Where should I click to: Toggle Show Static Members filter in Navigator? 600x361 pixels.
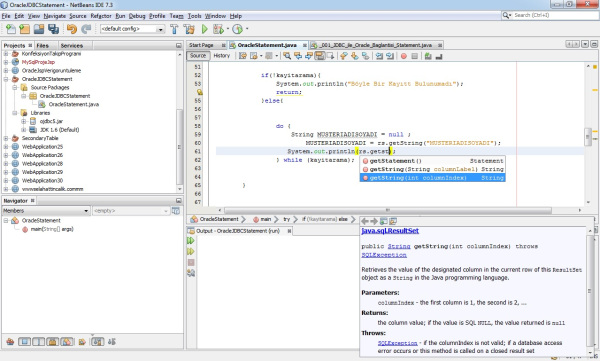pos(38,341)
